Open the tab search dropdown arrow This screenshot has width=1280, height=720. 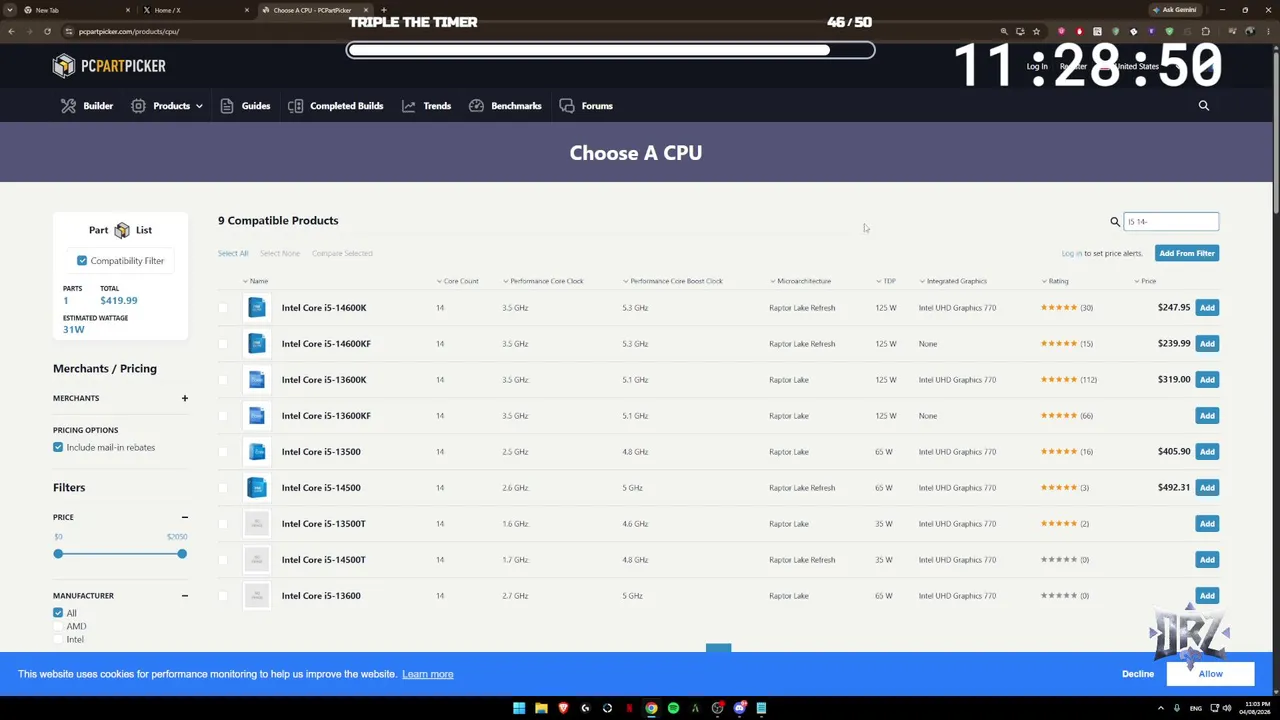point(9,10)
